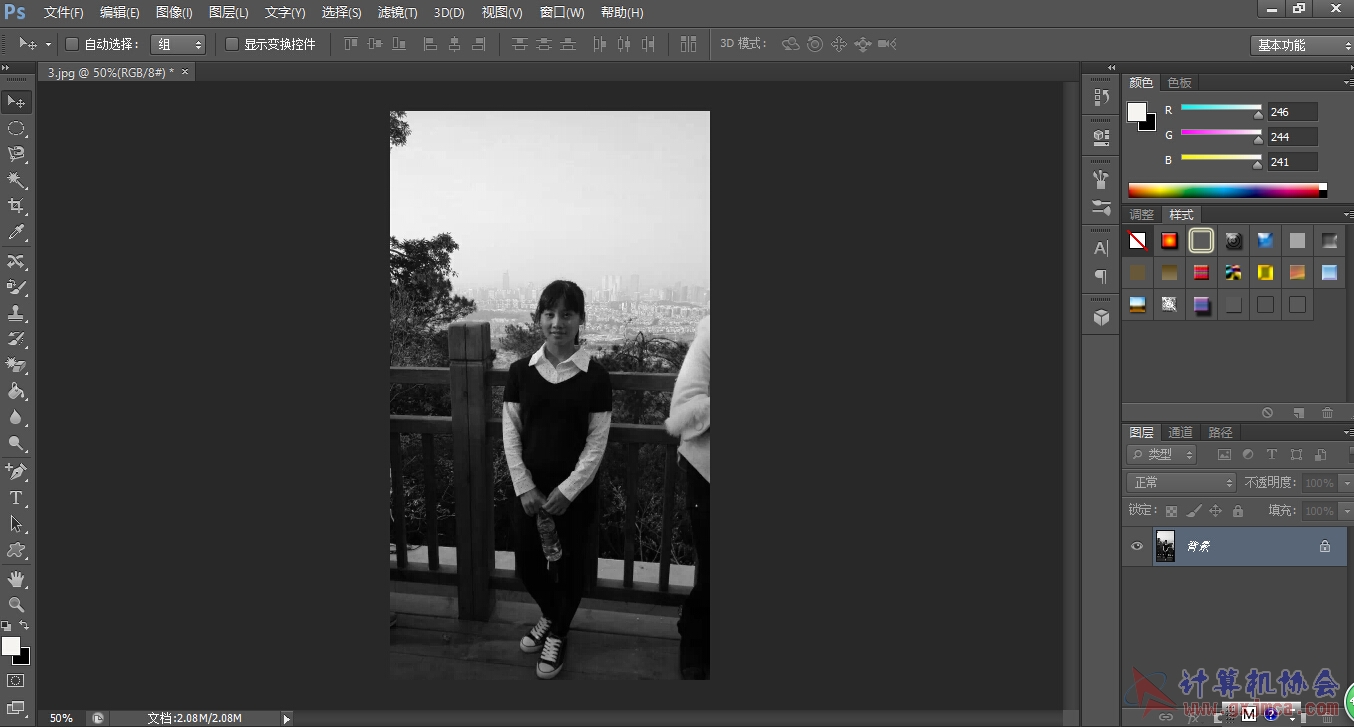Open the History panel icon
This screenshot has height=727, width=1354.
[1101, 97]
